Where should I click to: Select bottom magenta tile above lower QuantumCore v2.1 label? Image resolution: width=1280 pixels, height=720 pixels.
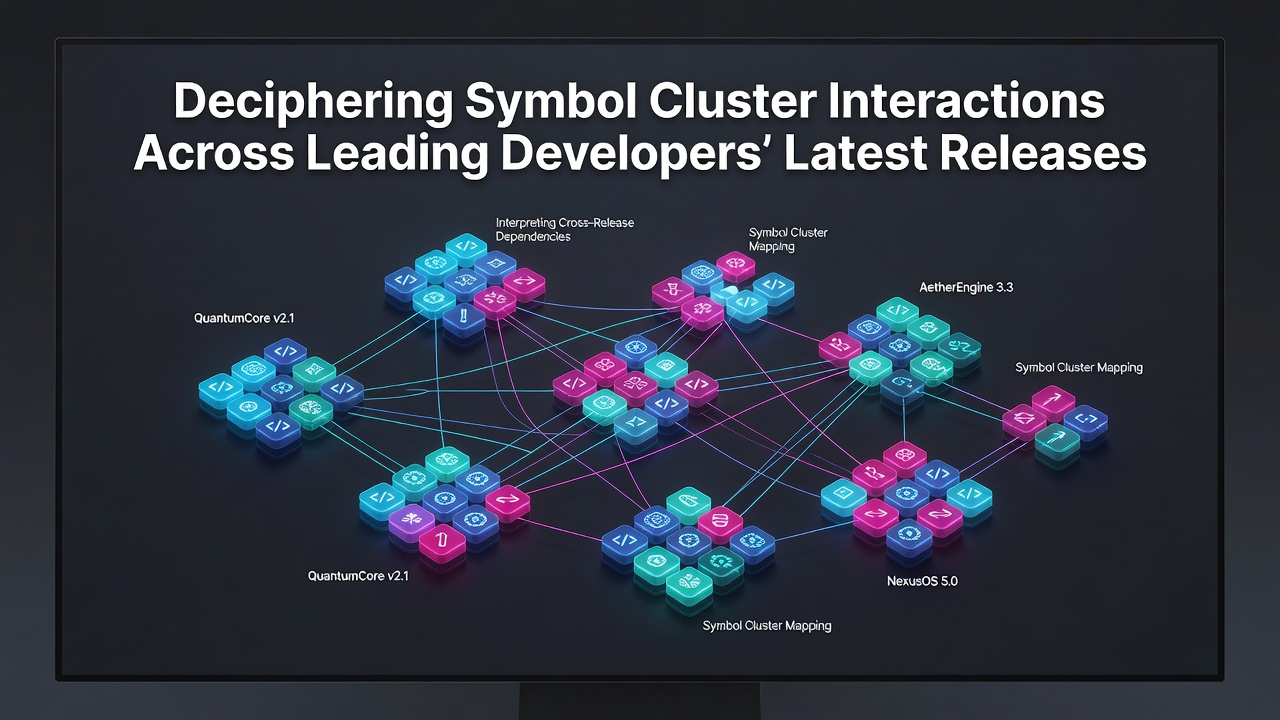point(440,541)
